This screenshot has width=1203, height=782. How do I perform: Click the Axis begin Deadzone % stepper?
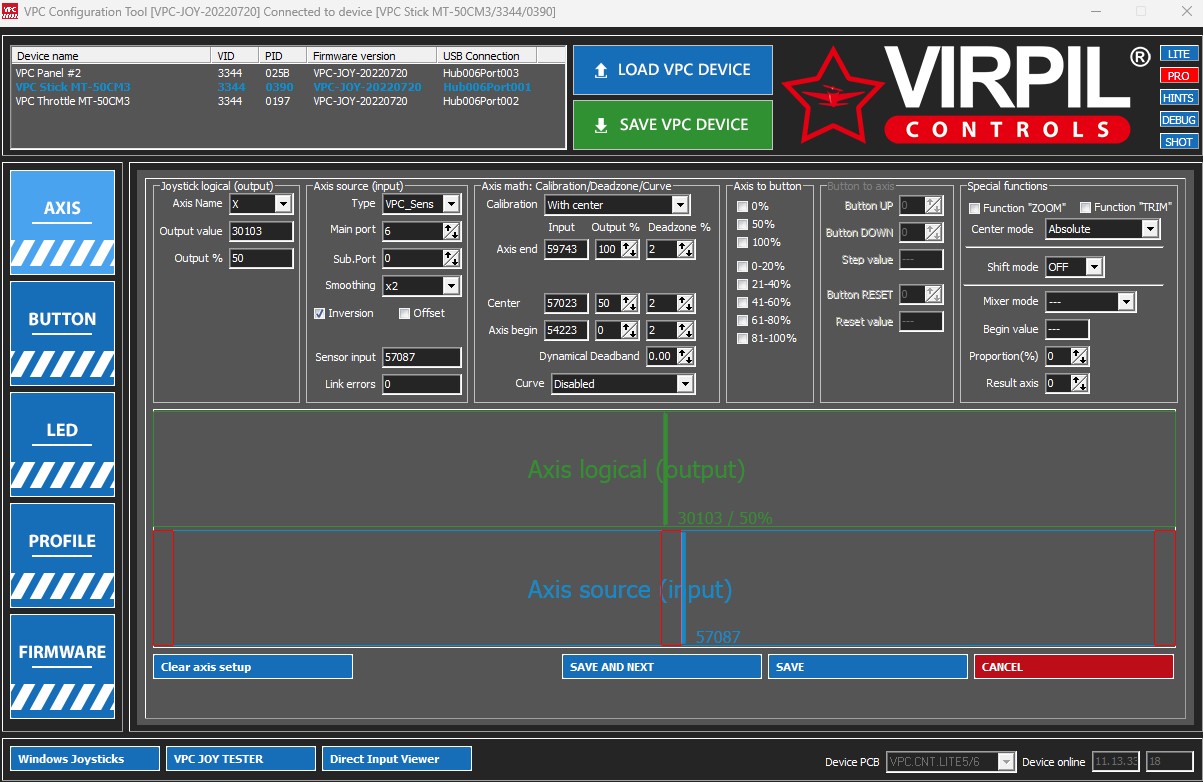click(x=685, y=330)
